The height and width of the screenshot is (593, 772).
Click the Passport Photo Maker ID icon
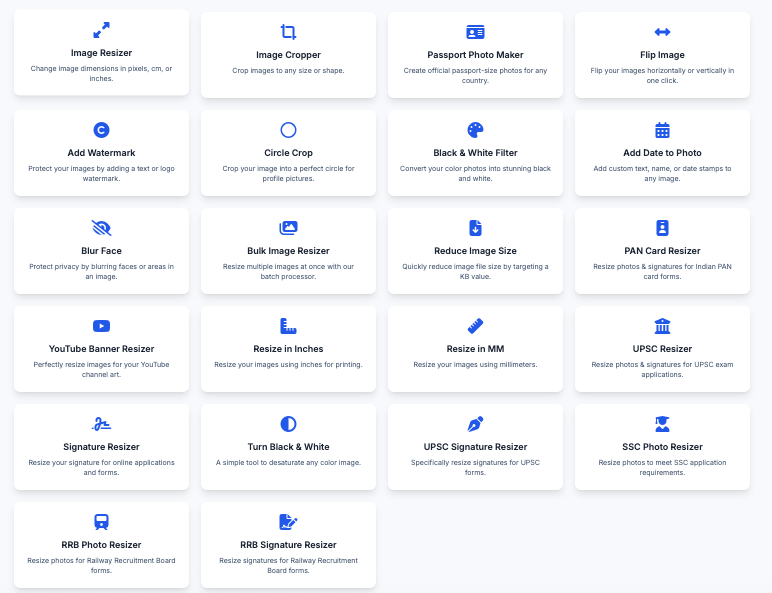[x=475, y=32]
